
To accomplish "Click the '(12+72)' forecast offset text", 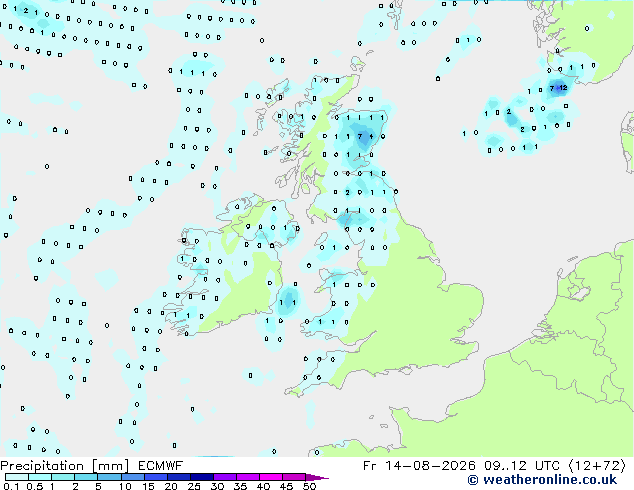I will [x=597, y=466].
